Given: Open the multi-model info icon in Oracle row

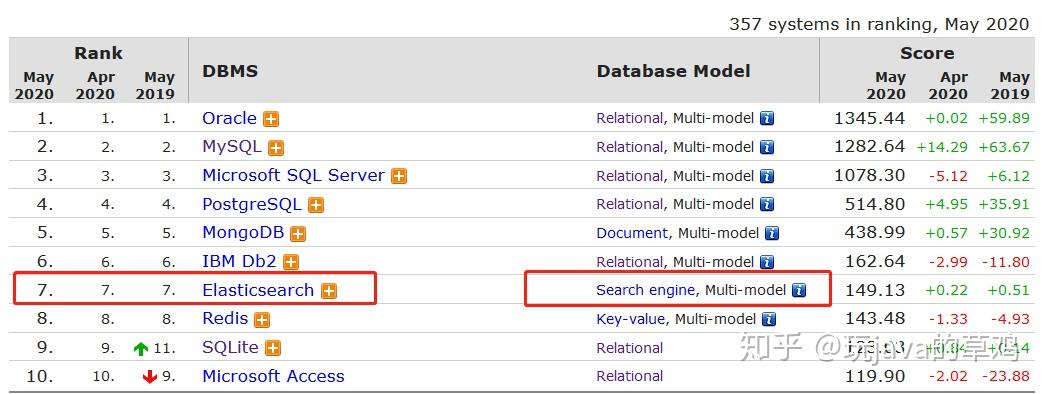Looking at the screenshot, I should click(x=767, y=119).
